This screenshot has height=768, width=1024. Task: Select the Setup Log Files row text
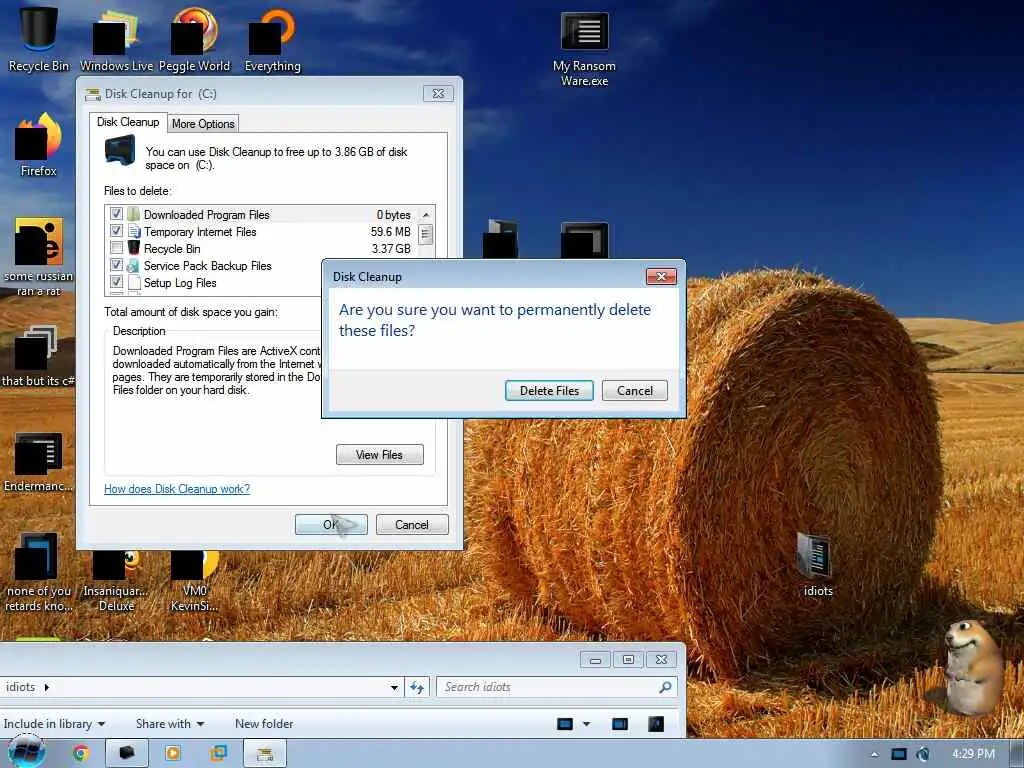(180, 283)
